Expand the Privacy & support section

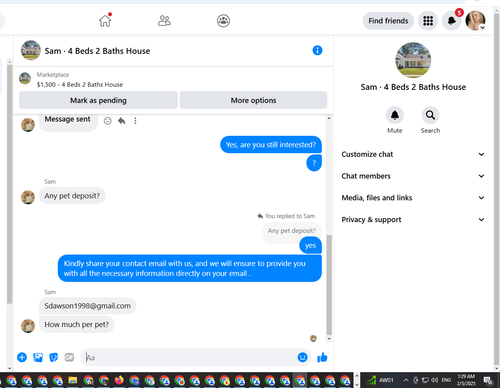click(413, 219)
